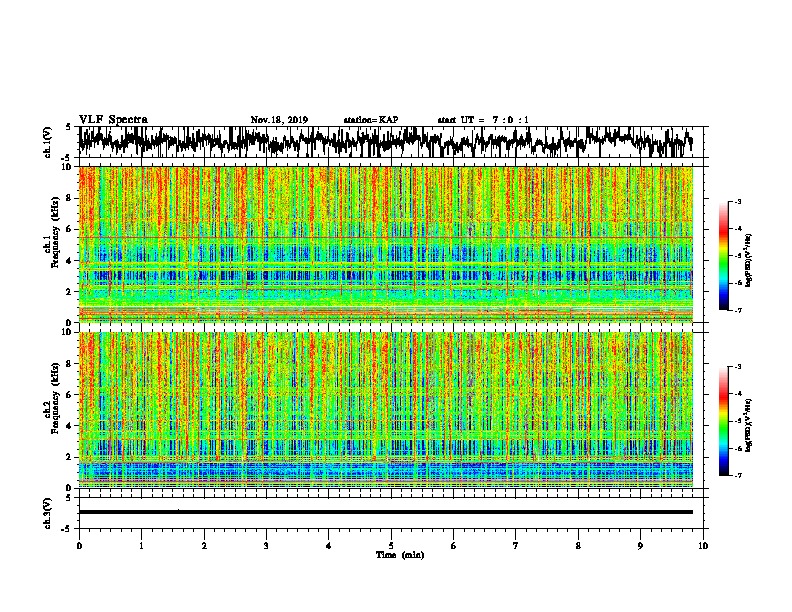Click time axis tick label "8"
This screenshot has height=612, width=792.
pos(578,546)
